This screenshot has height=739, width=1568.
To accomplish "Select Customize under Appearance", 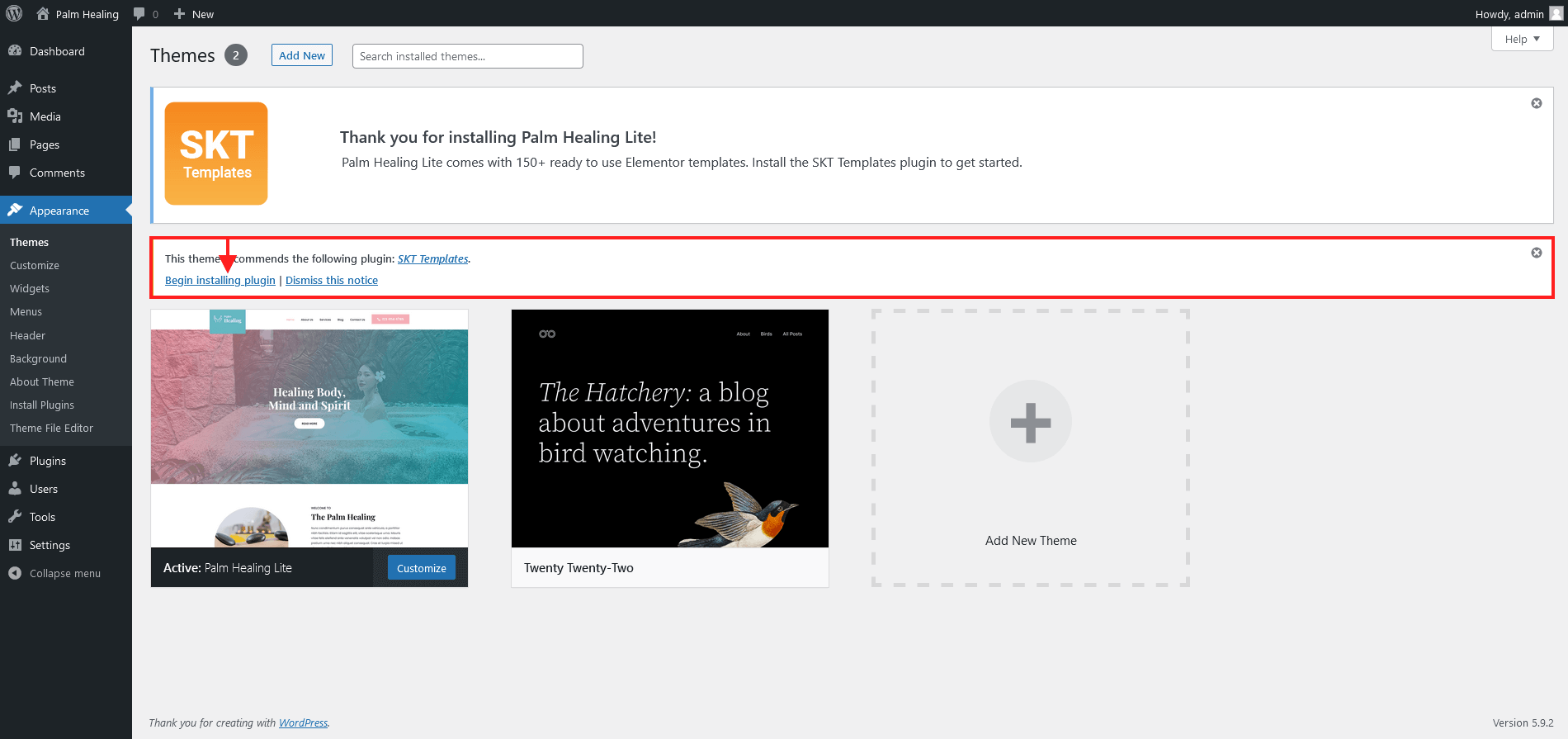I will (35, 265).
